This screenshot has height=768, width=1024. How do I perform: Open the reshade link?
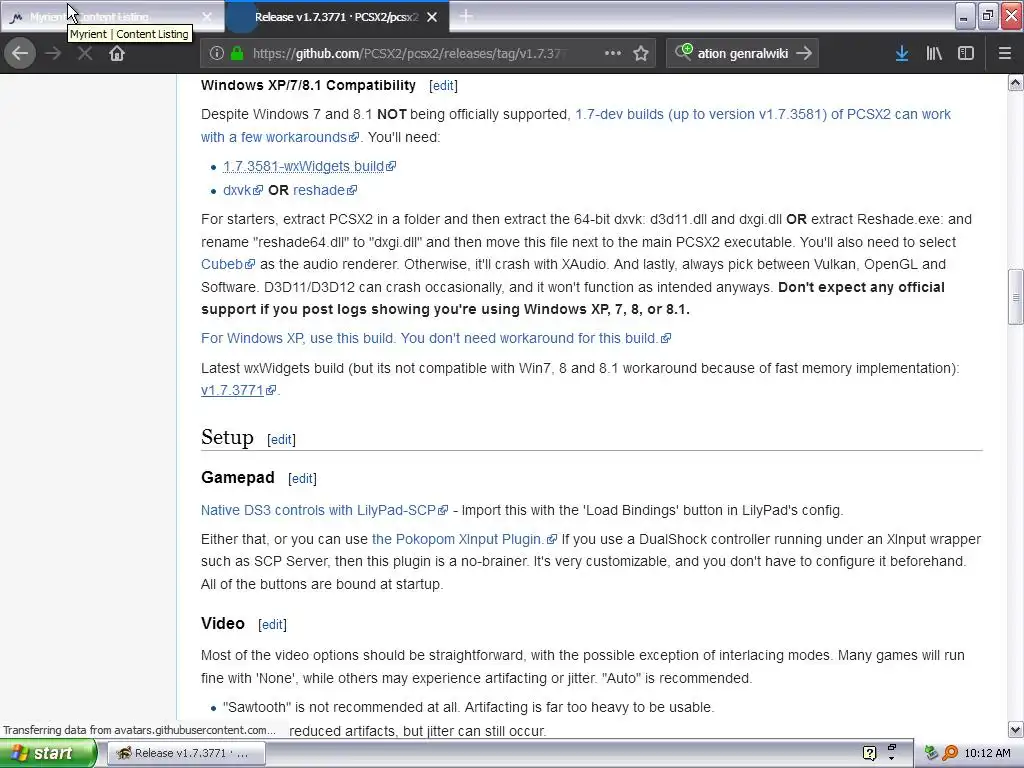(325, 190)
